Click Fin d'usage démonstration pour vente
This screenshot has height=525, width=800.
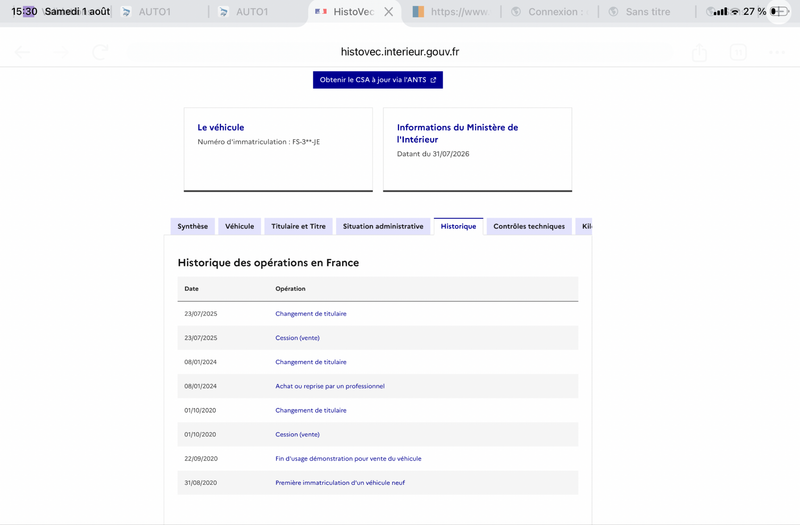(348, 459)
